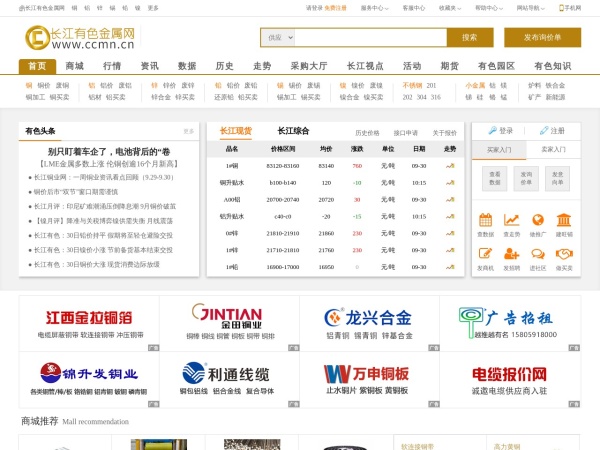
Task: Click the 1#铜 price range 83120-83160
Action: click(x=283, y=166)
